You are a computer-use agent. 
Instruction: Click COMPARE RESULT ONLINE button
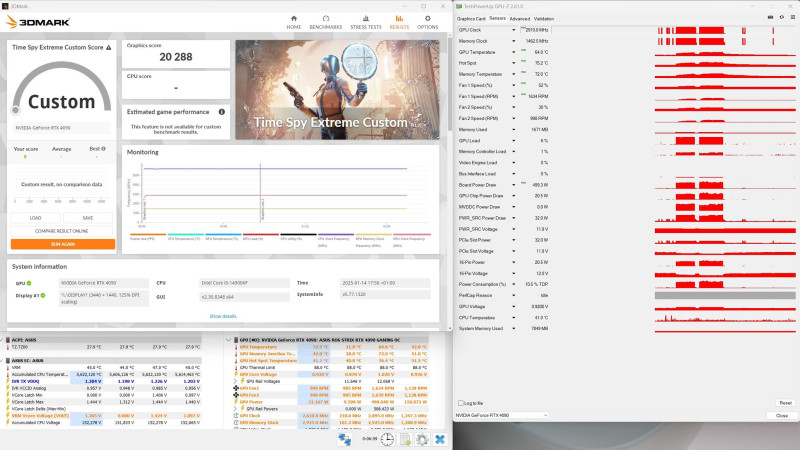62,231
